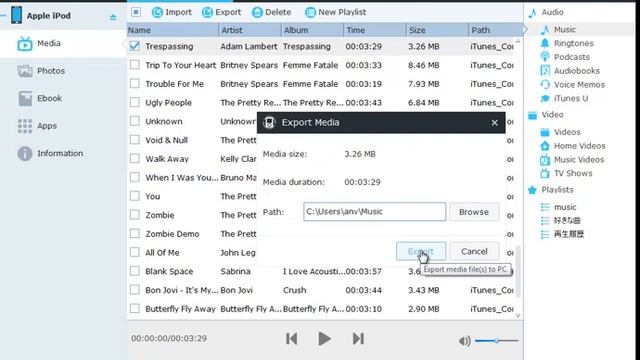The image size is (640, 360).
Task: Open the Audiobooks category
Action: click(576, 71)
